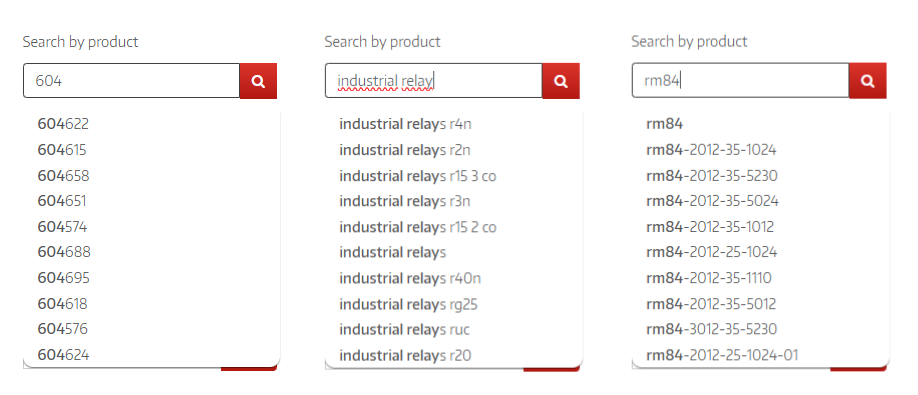This screenshot has width=918, height=395.
Task: Choose suggestion 604658
Action: pyautogui.click(x=63, y=176)
